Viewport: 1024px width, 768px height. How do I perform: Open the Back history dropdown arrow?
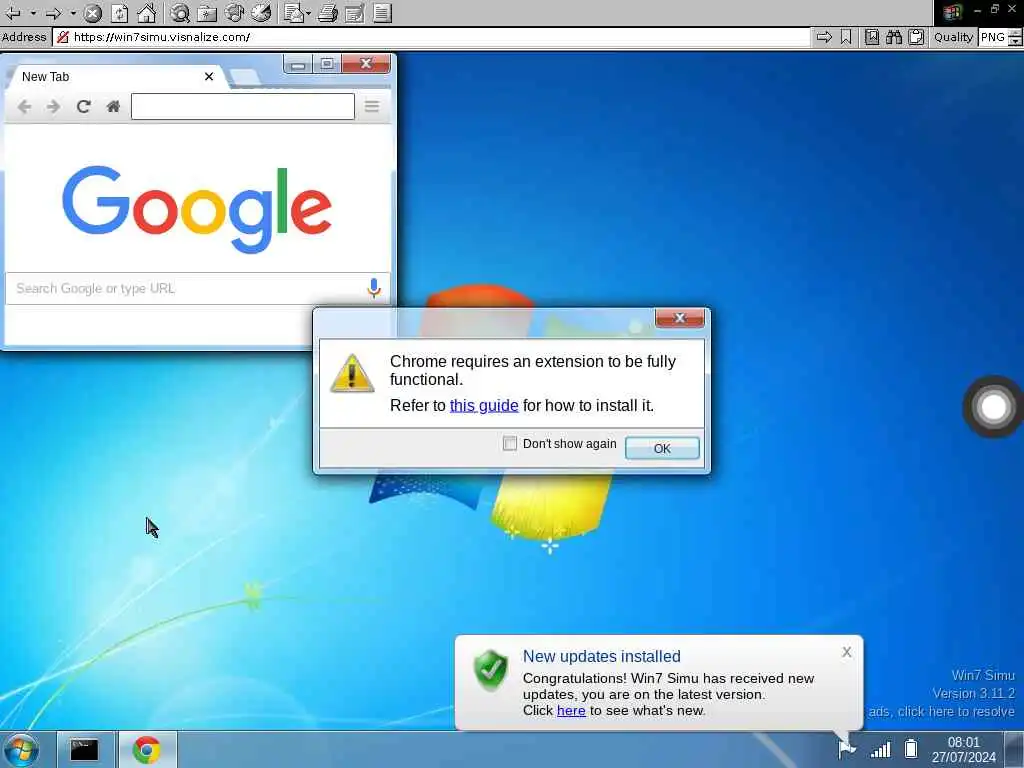(x=33, y=13)
